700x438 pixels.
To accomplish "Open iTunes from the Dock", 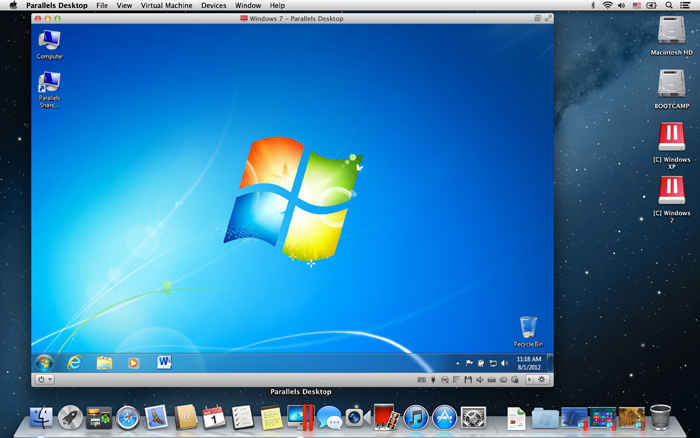I will pyautogui.click(x=416, y=418).
